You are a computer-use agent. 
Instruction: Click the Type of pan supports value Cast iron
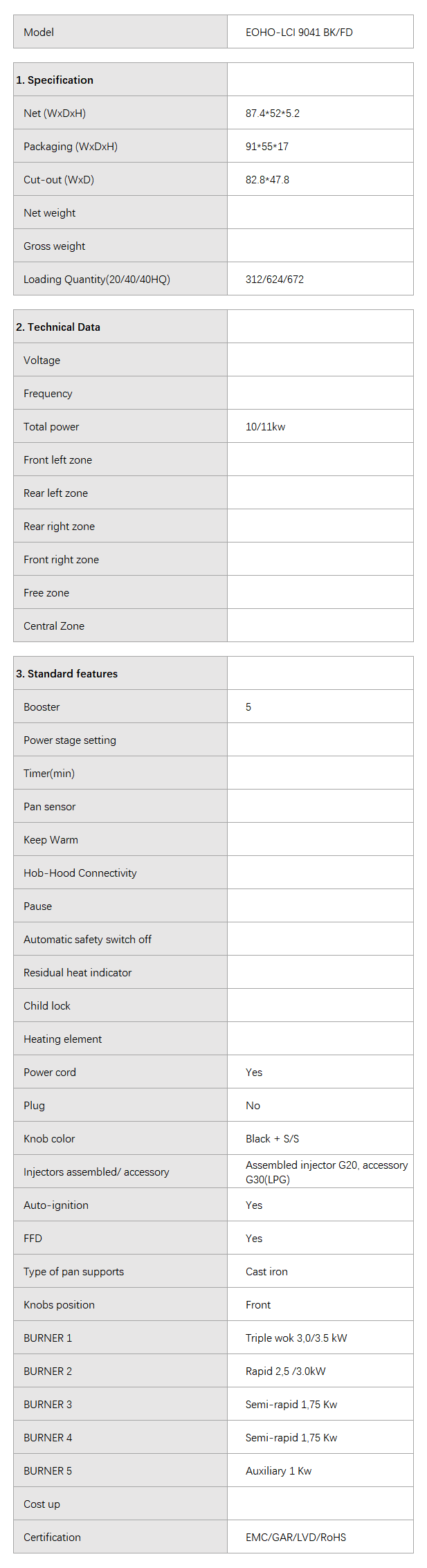coord(266,1272)
